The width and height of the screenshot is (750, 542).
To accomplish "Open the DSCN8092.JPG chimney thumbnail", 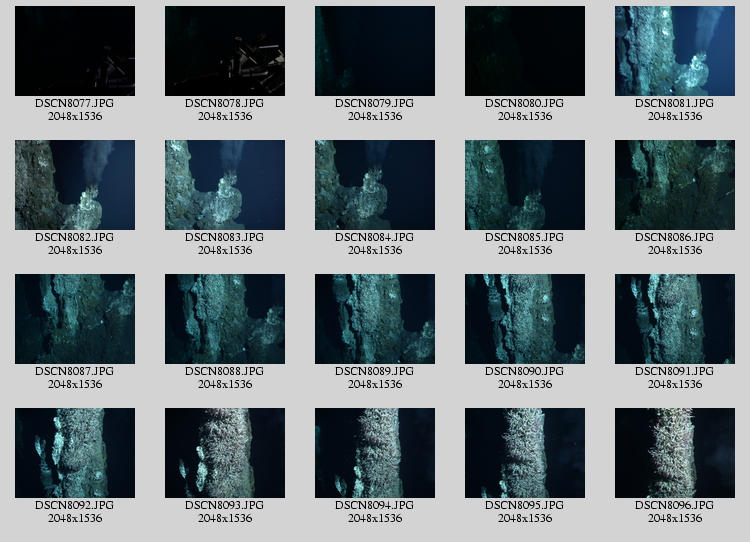I will [75, 453].
